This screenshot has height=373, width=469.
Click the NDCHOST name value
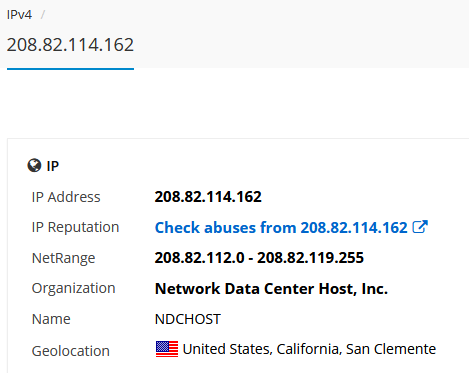(x=188, y=319)
